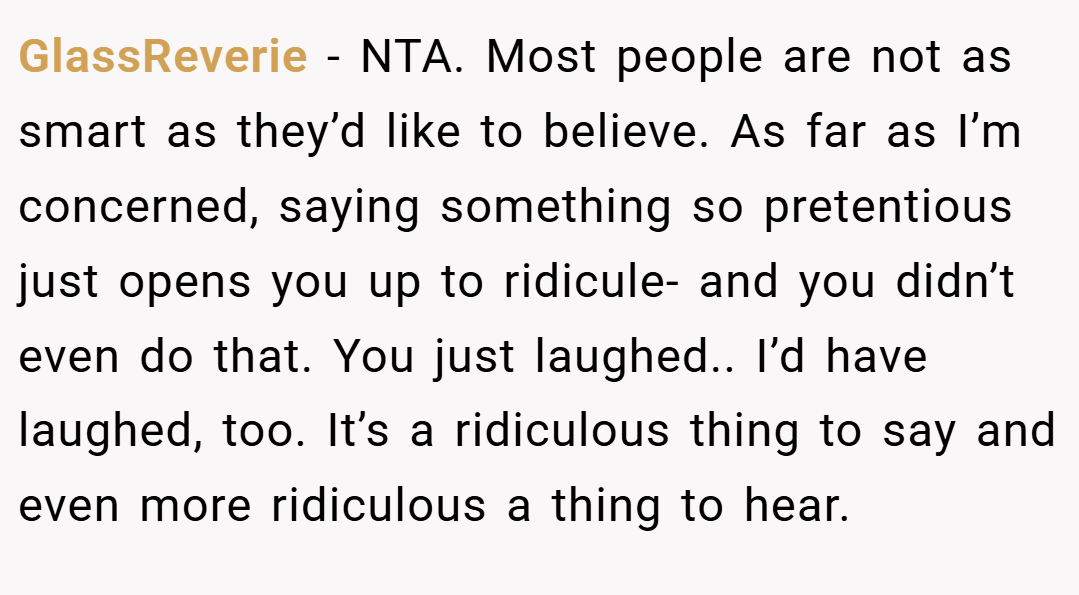Click the word "smart" in the comment
Viewport: 1079px width, 595px height.
click(x=82, y=131)
